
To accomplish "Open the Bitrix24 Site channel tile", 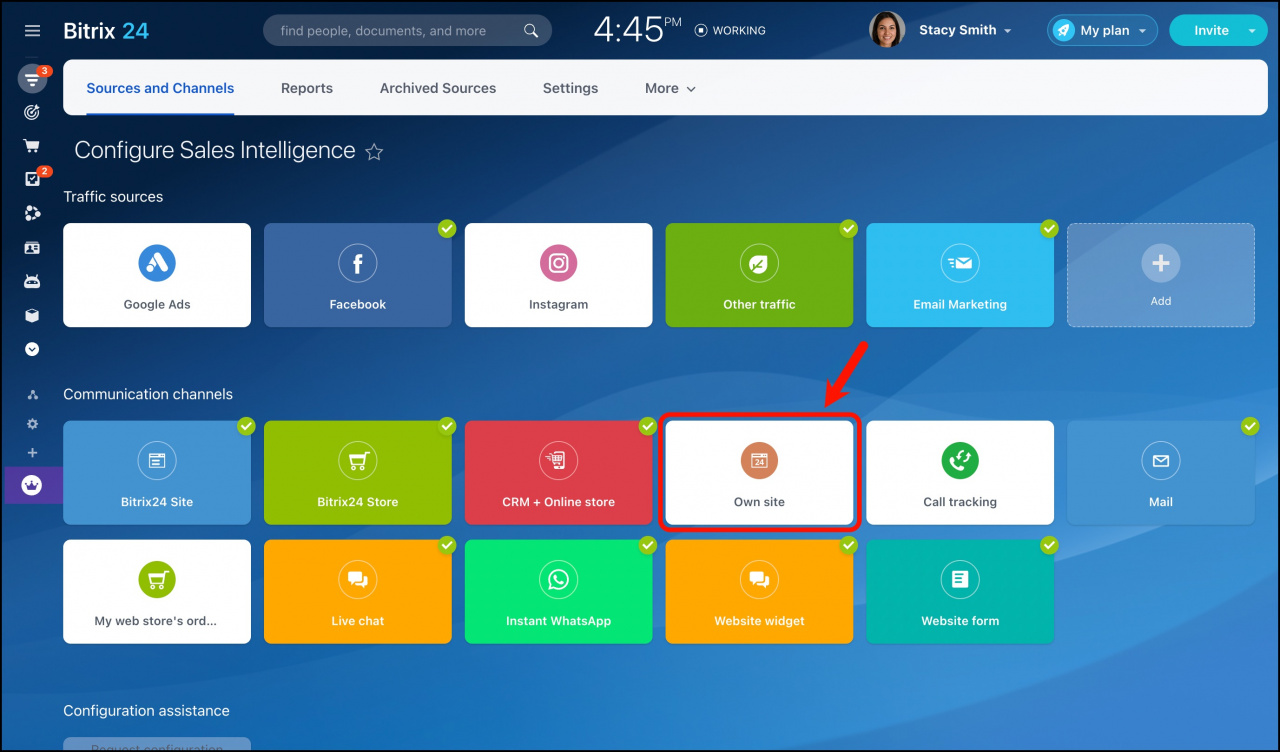I will 157,473.
